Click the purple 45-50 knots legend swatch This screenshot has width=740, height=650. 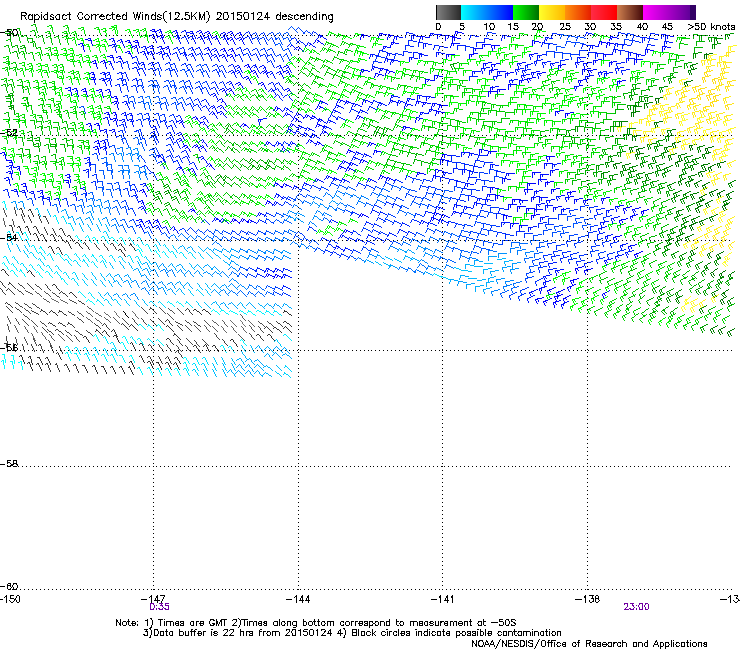coord(682,12)
